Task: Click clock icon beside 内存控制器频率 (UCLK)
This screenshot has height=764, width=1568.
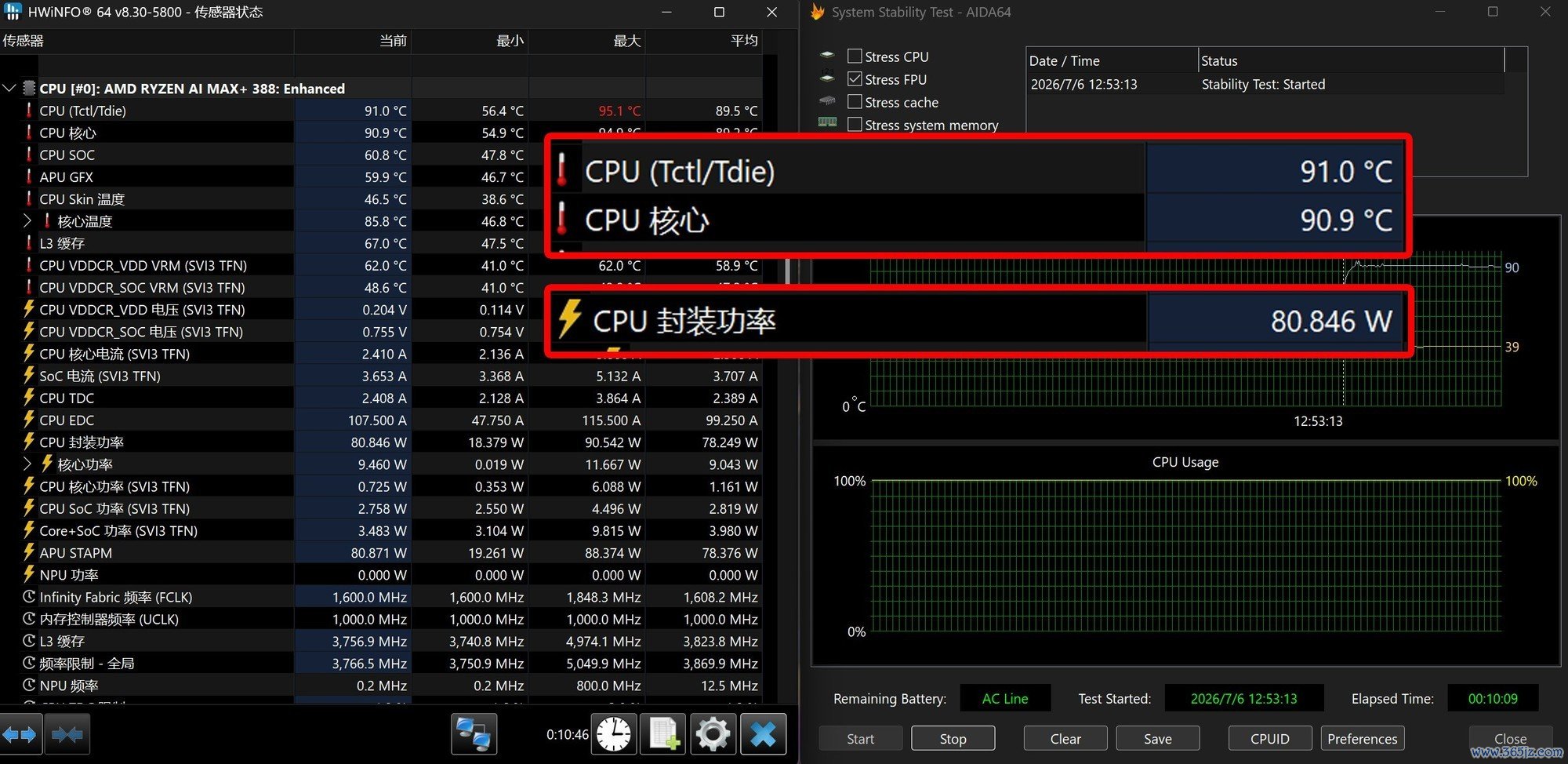Action: pyautogui.click(x=29, y=619)
